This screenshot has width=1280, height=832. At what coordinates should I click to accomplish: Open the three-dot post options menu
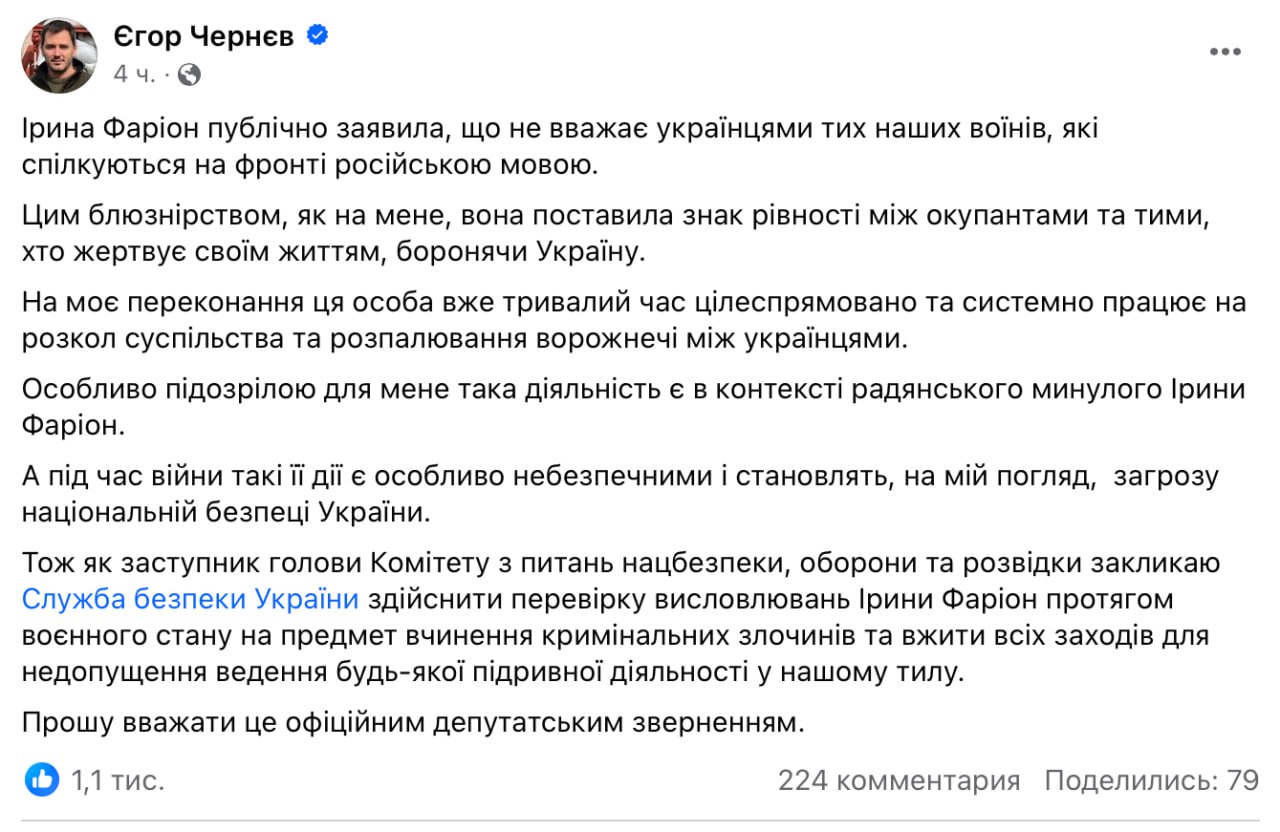[1225, 52]
